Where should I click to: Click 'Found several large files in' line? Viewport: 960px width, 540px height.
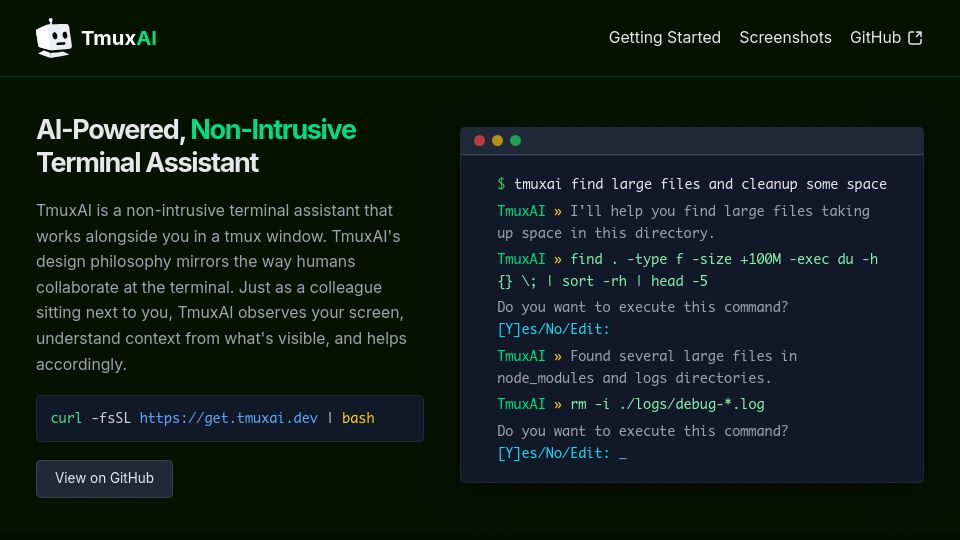pyautogui.click(x=647, y=356)
